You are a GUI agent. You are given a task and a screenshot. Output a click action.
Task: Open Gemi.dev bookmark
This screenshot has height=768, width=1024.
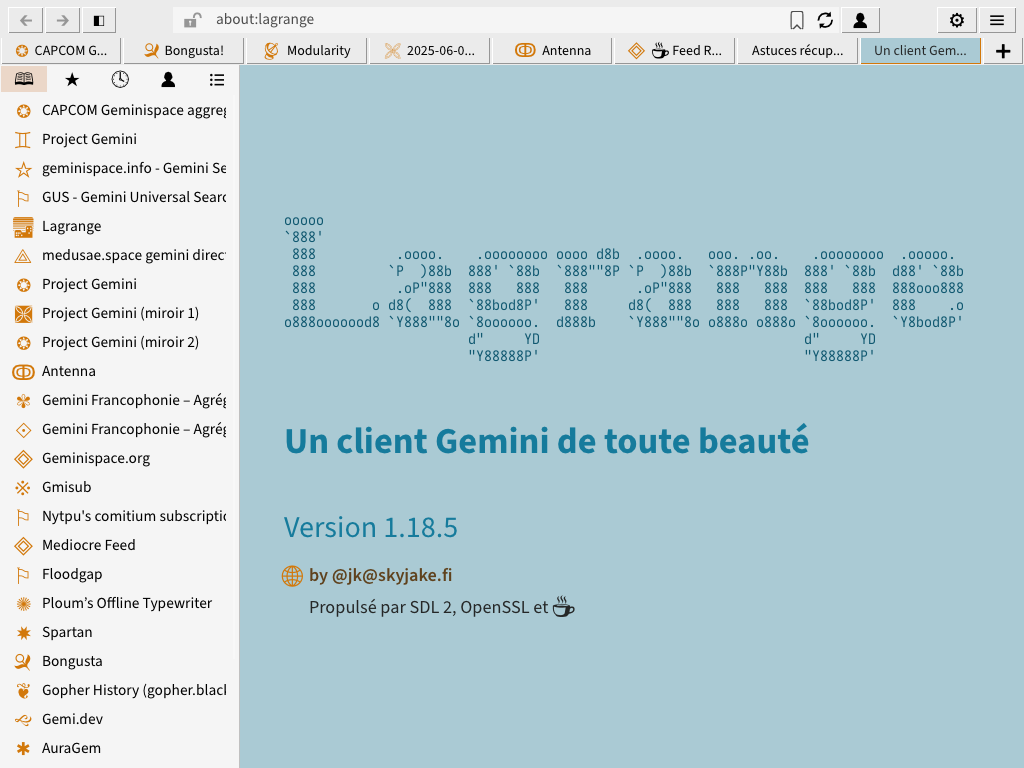[x=120, y=719]
